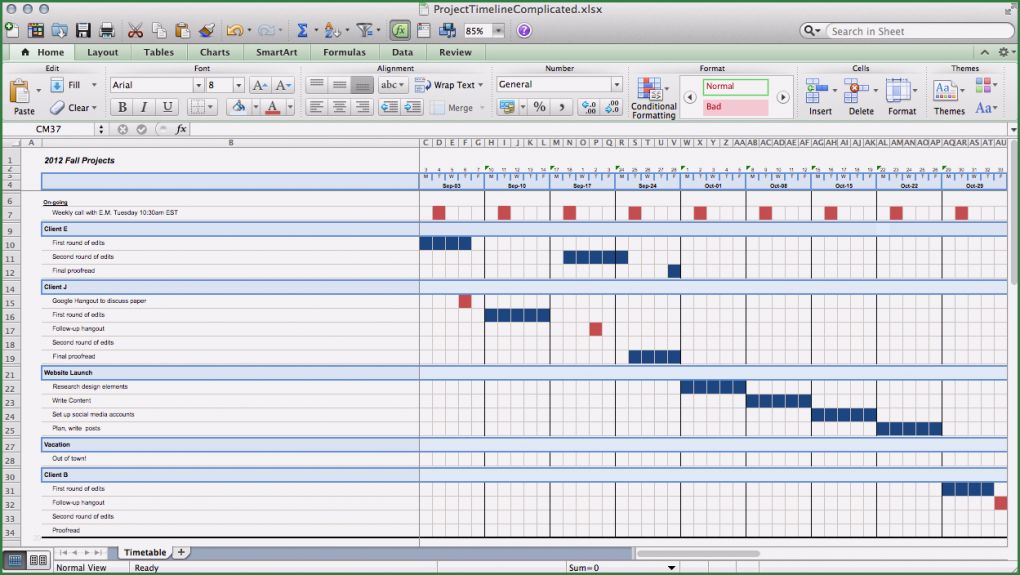Open the Filter funnel icon

364,30
